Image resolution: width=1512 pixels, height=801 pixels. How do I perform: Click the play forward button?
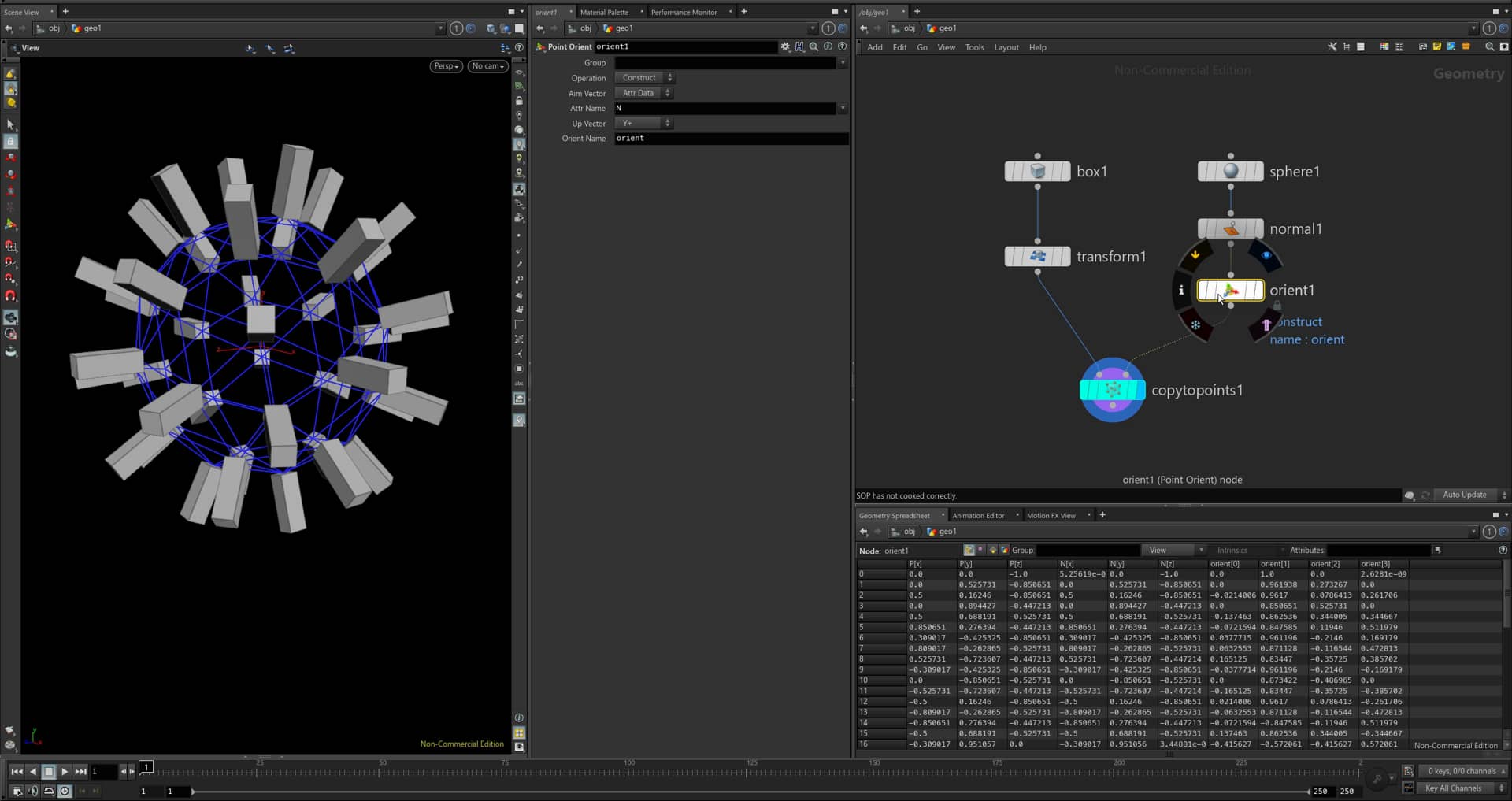tap(65, 772)
